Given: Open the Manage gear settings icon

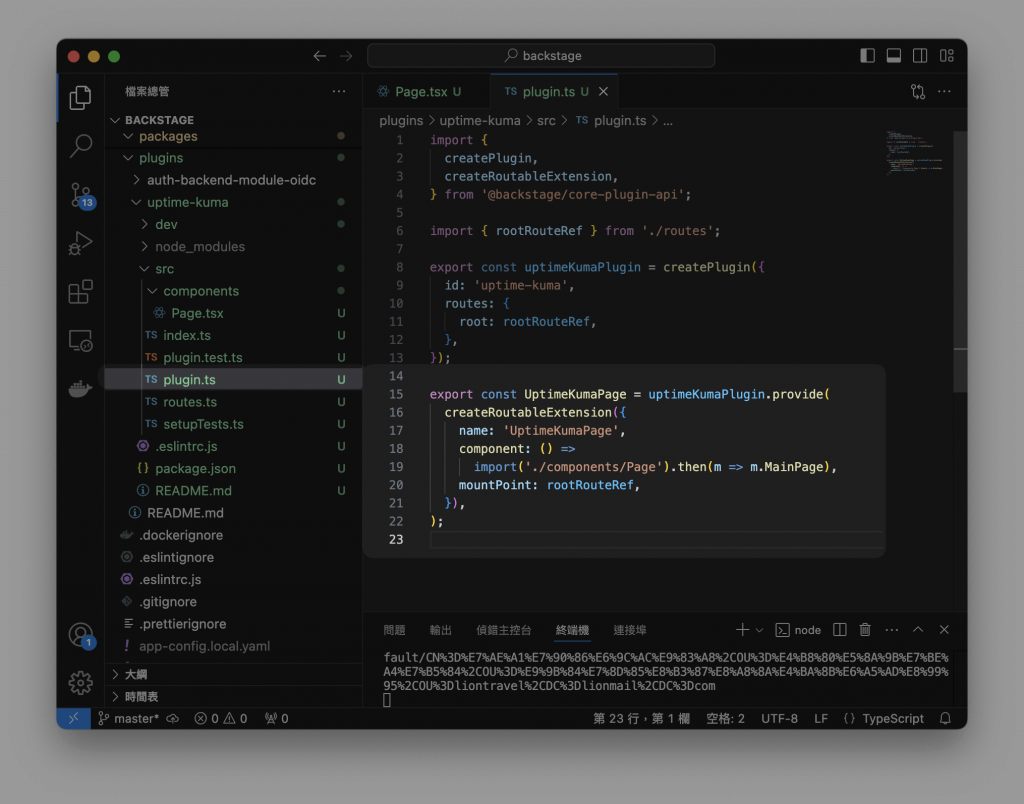Looking at the screenshot, I should coord(80,683).
